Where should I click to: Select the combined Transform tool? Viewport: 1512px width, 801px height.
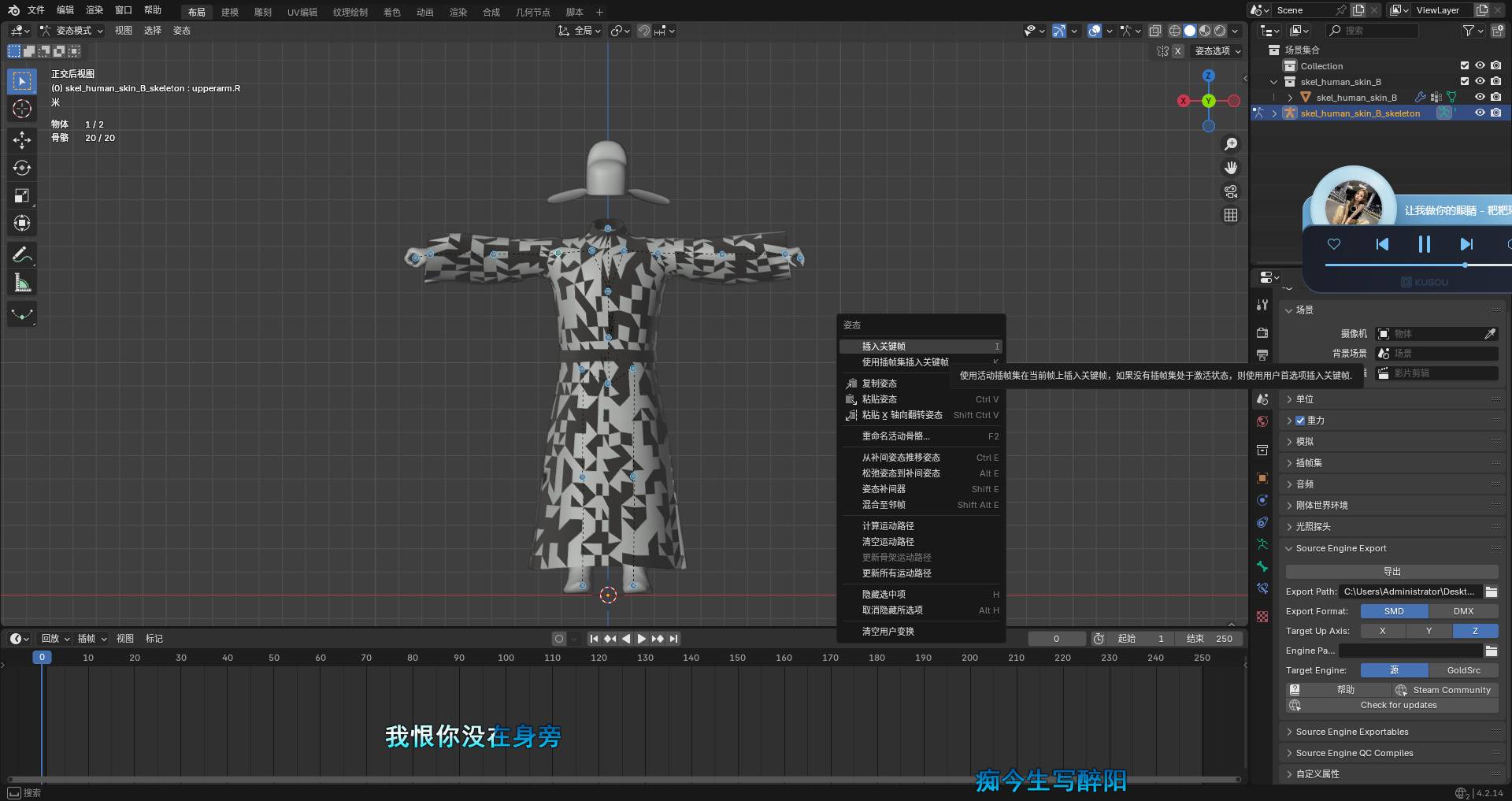22,223
